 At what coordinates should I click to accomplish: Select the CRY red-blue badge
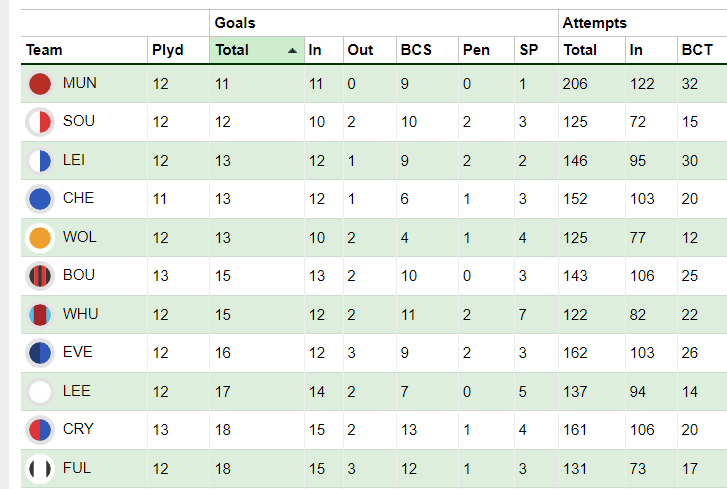coord(40,430)
